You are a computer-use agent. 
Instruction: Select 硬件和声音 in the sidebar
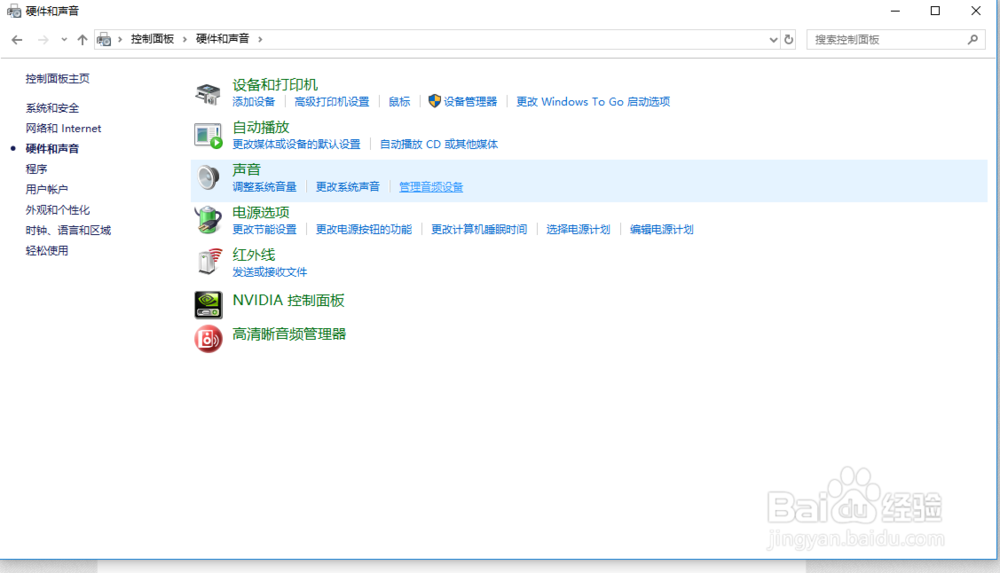pos(52,149)
